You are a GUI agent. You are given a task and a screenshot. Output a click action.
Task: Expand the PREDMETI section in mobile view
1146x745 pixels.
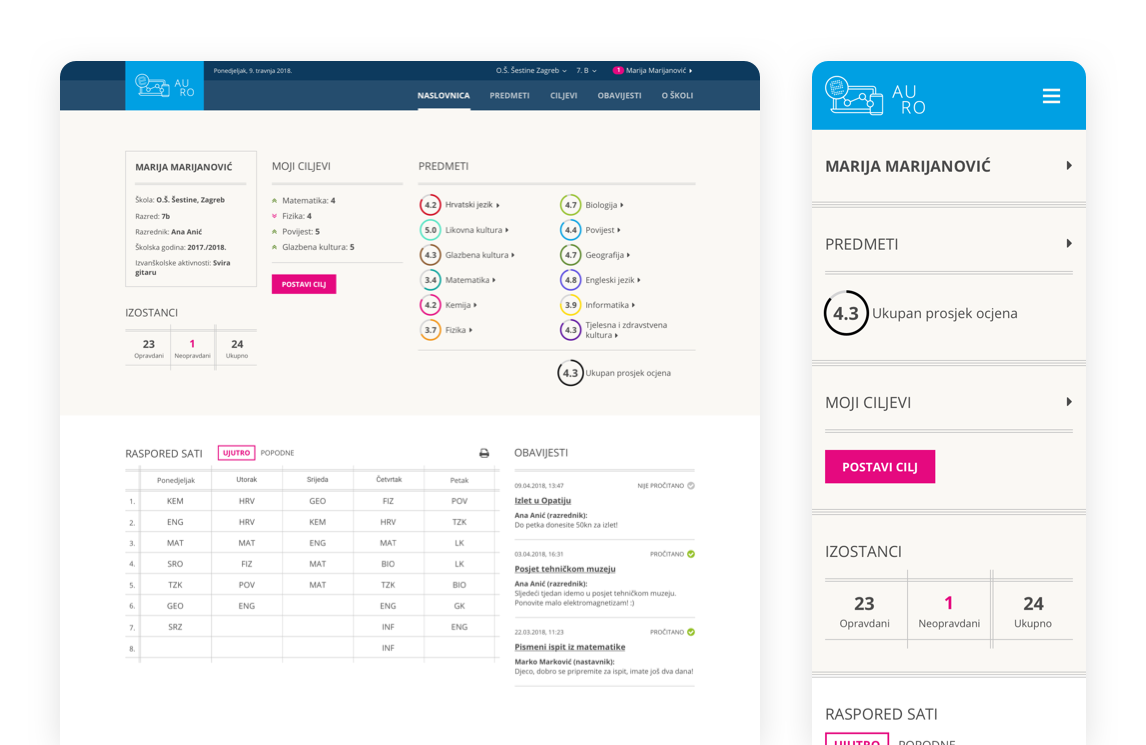pyautogui.click(x=1068, y=244)
